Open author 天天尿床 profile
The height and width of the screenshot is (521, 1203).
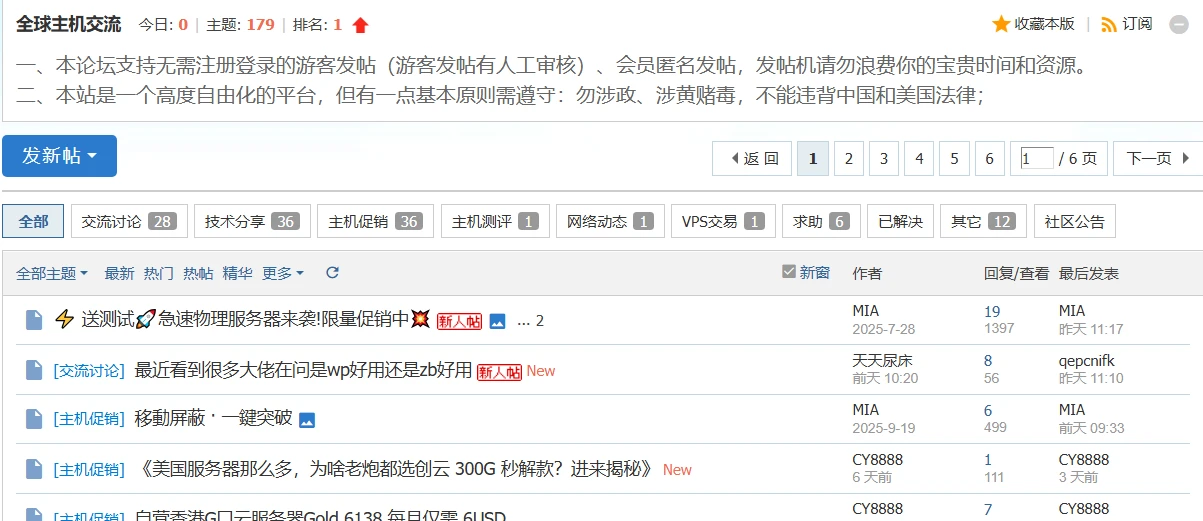pos(882,361)
